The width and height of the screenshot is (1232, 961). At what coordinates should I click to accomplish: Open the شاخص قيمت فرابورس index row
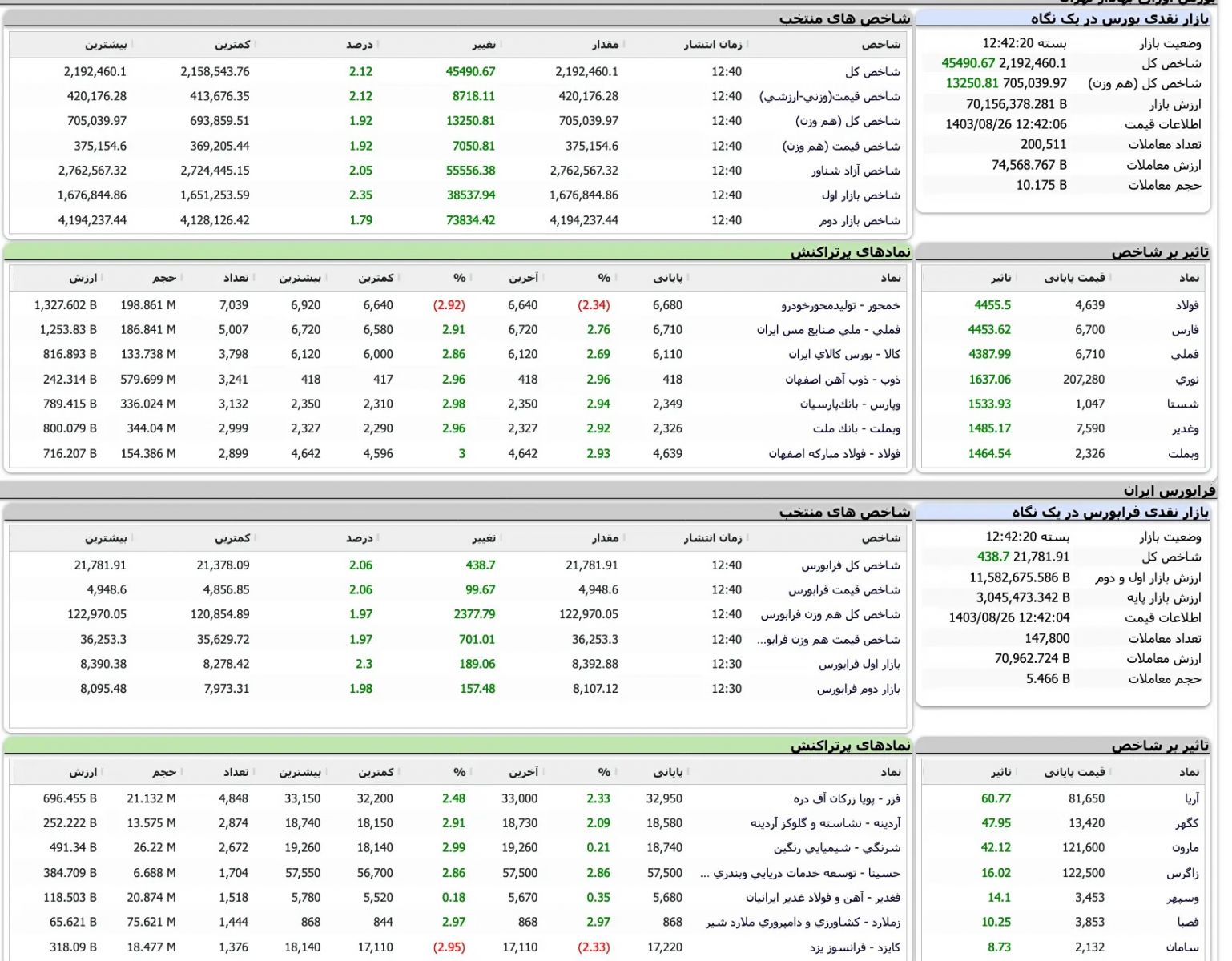tap(457, 590)
